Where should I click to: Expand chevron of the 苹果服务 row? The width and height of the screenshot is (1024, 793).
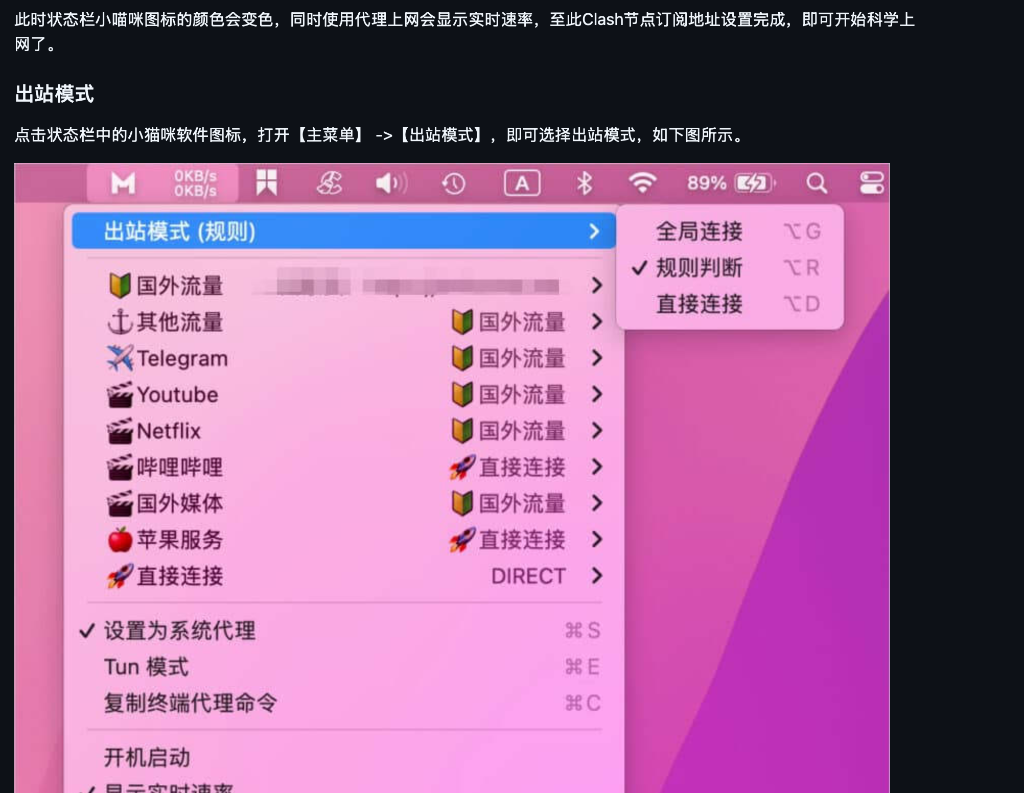[x=596, y=540]
